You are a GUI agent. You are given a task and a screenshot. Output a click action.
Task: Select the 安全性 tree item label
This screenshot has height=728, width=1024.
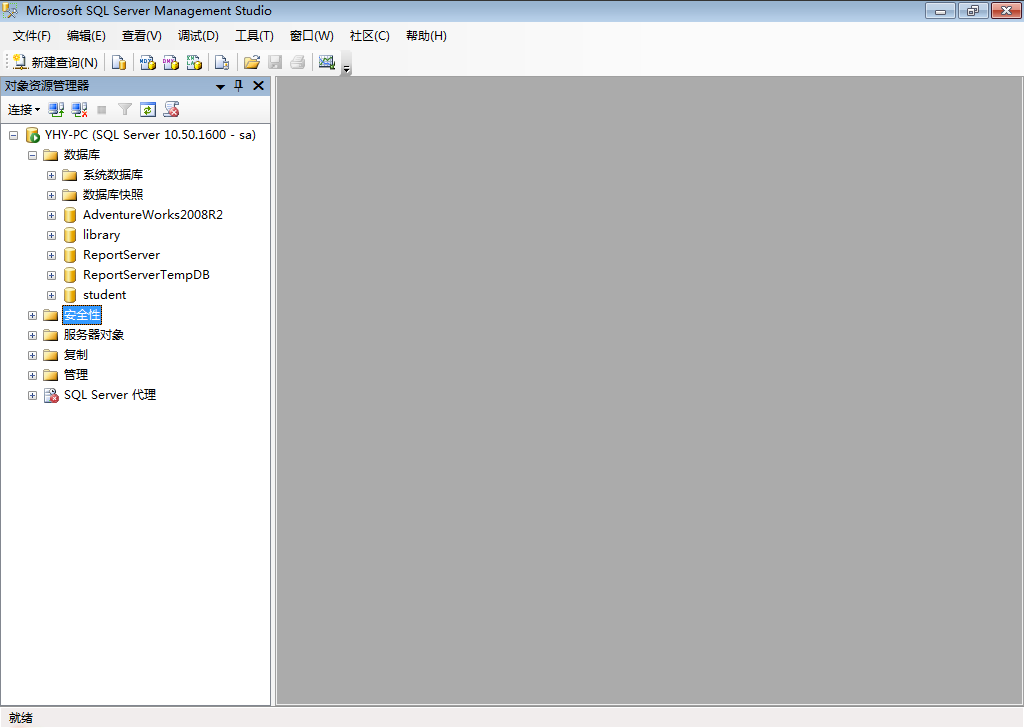(82, 315)
